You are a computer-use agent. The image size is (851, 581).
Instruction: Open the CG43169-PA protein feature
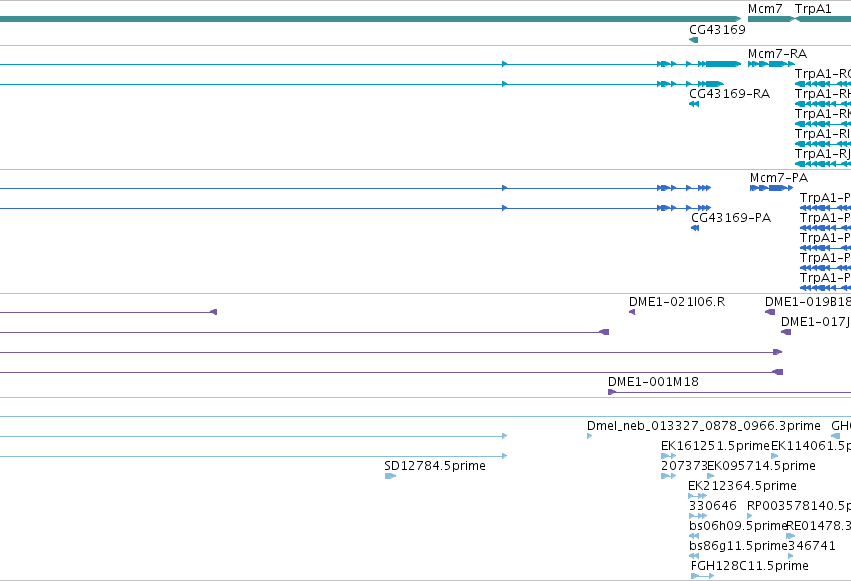695,228
